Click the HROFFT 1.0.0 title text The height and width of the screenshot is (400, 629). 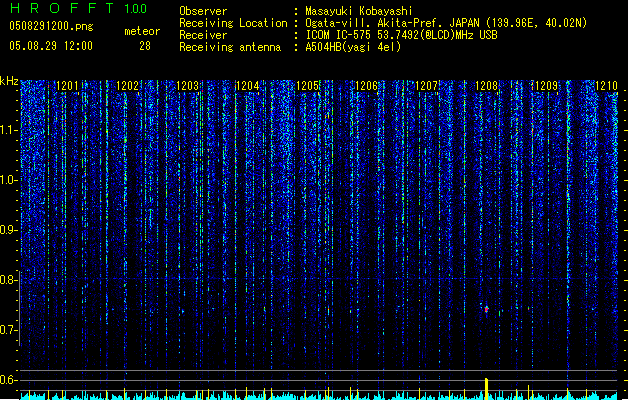79,8
